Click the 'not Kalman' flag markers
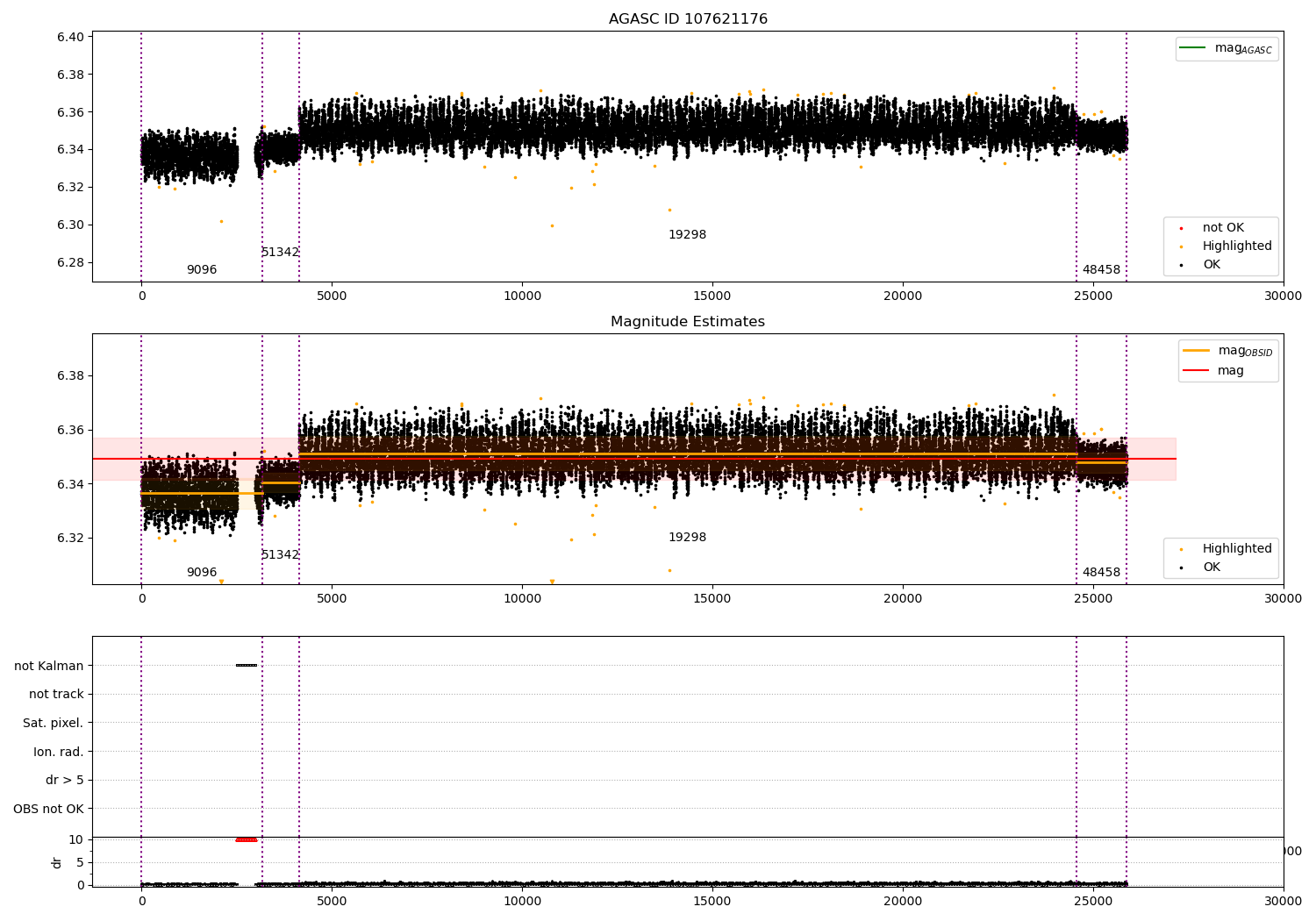This screenshot has height=921, width=1316. coord(247,665)
